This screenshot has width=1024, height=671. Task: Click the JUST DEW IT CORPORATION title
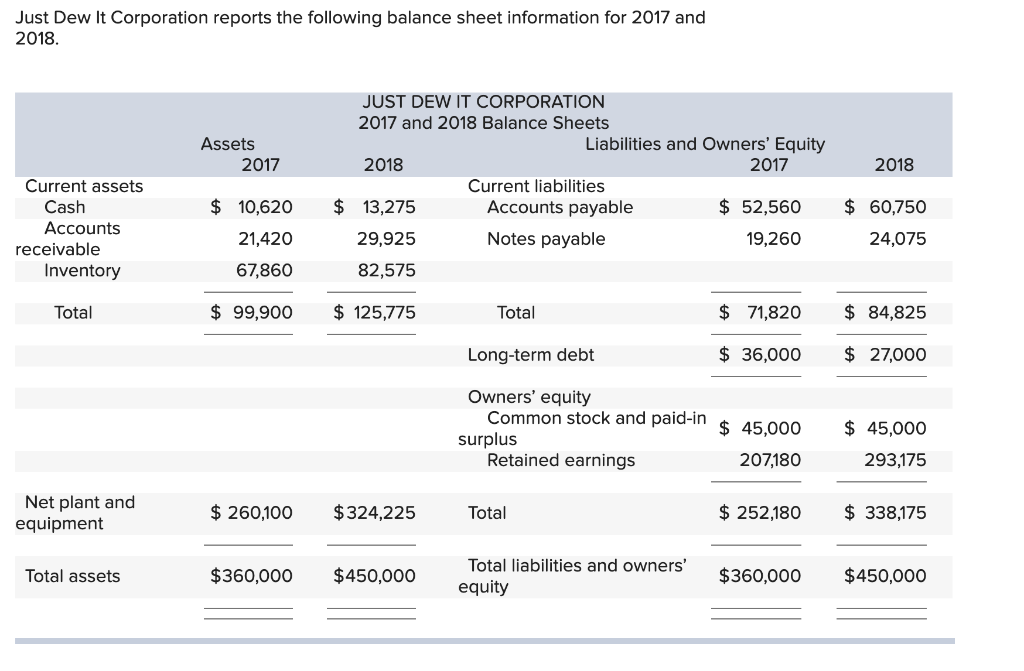click(x=483, y=102)
